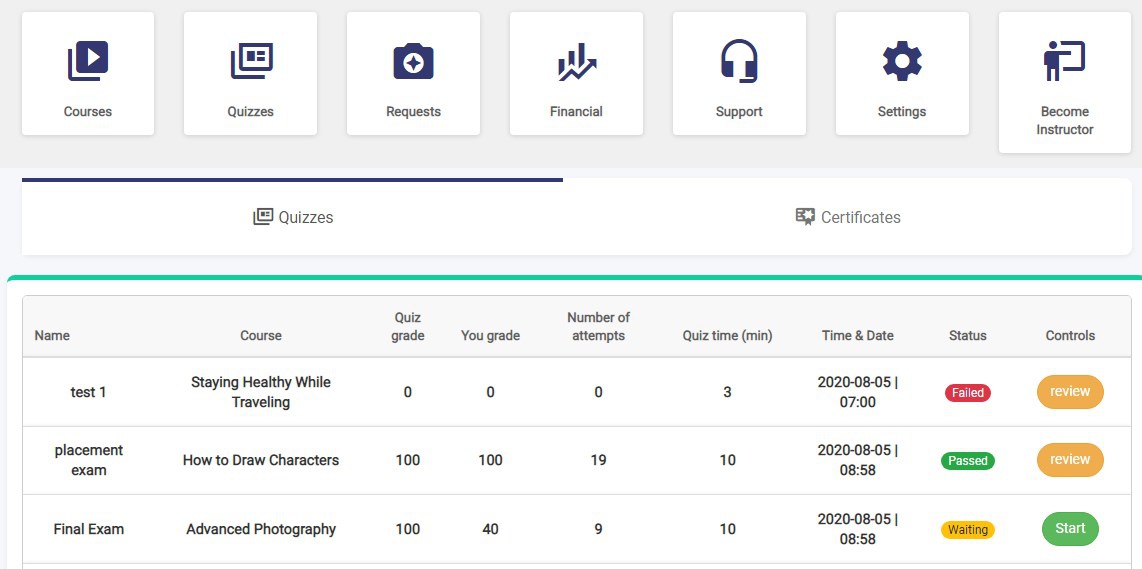Click the Failed status badge
Image resolution: width=1142 pixels, height=569 pixels.
click(x=967, y=393)
